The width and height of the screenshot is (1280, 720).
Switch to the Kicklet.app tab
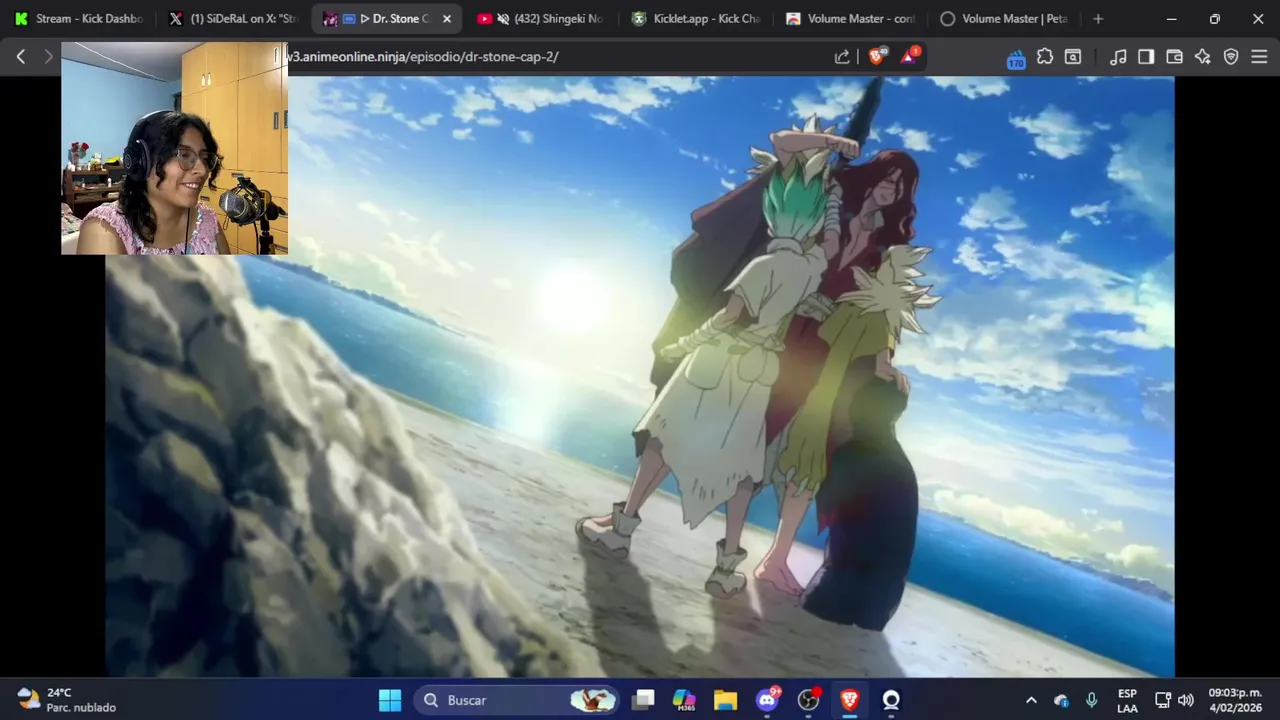click(695, 19)
